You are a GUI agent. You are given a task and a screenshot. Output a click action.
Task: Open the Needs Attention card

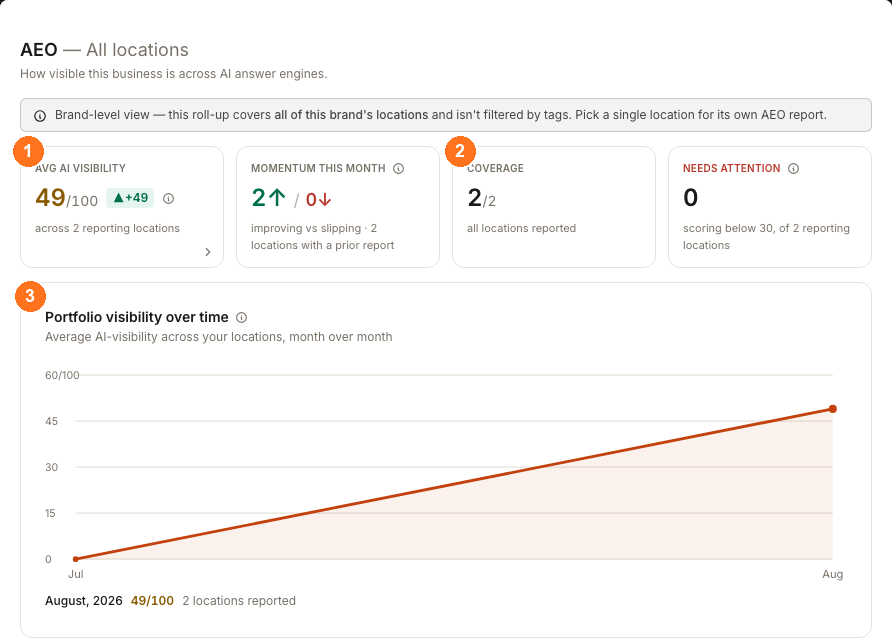[x=770, y=207]
